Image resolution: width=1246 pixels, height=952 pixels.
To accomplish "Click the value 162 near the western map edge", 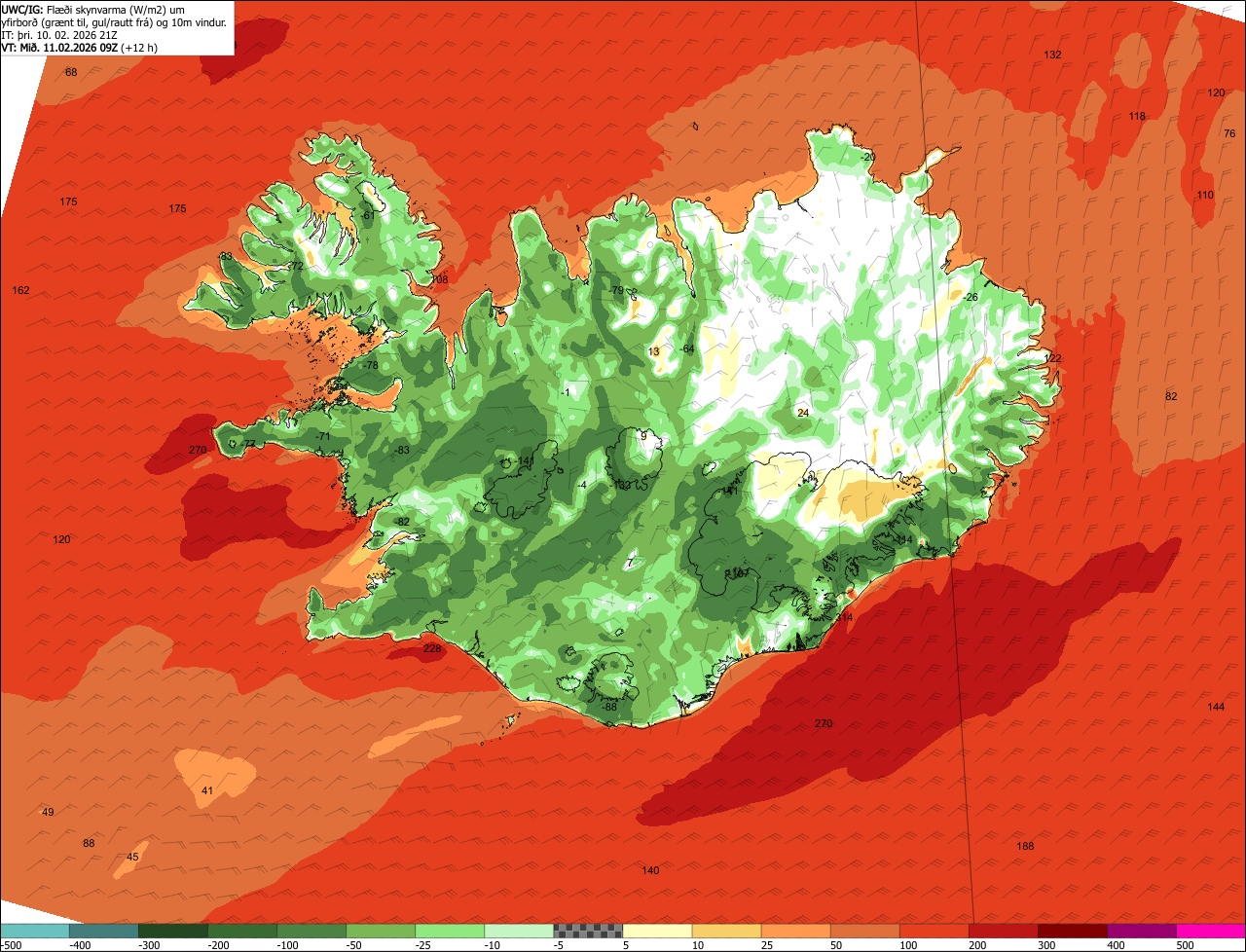I will click(20, 290).
